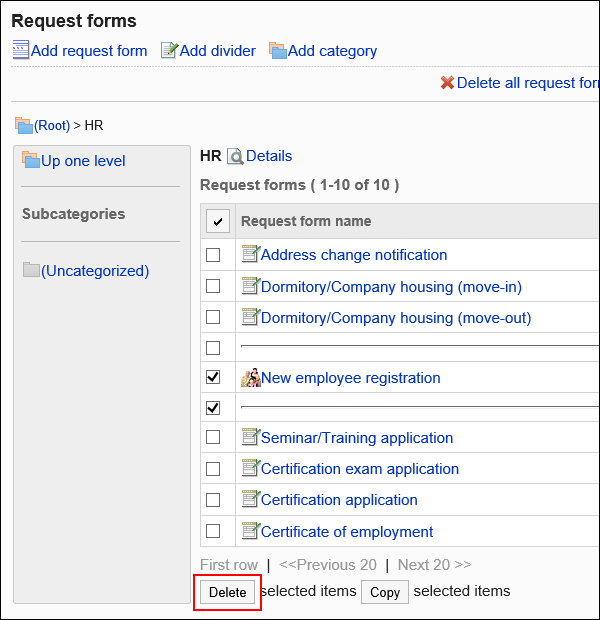Image resolution: width=600 pixels, height=620 pixels.
Task: Delete the selected items
Action: 227,592
